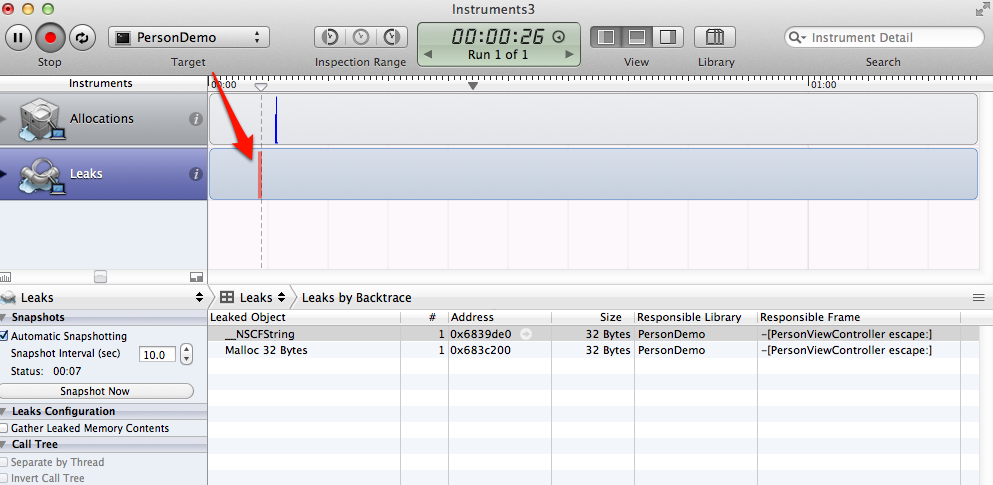Toggle the left pane view button

point(606,37)
